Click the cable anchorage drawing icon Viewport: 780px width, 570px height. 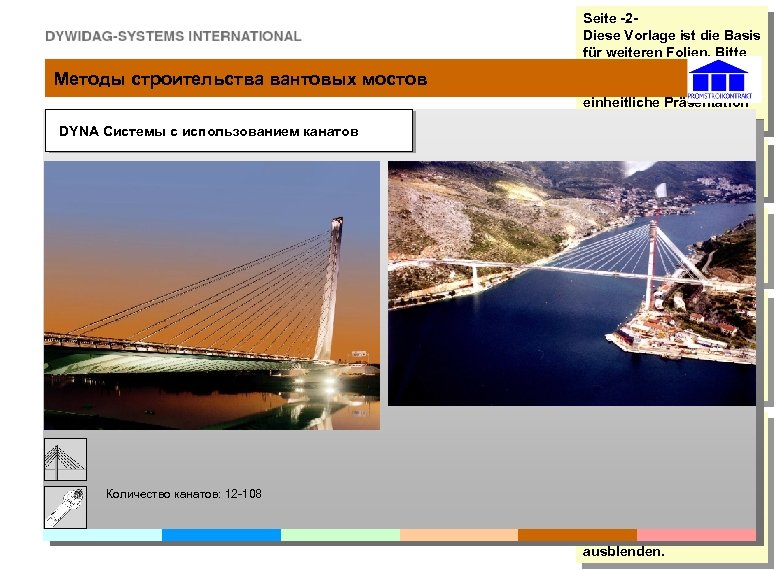coord(65,507)
